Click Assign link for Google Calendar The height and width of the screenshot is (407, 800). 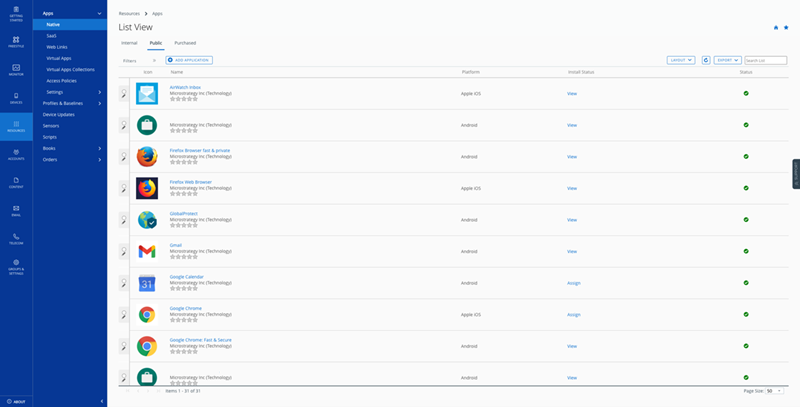[x=573, y=283]
